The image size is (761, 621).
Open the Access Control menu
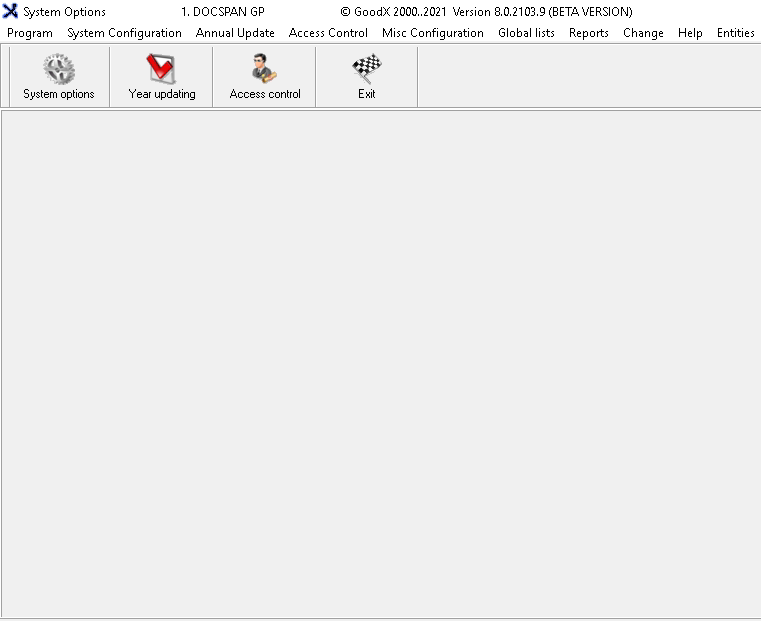point(328,33)
